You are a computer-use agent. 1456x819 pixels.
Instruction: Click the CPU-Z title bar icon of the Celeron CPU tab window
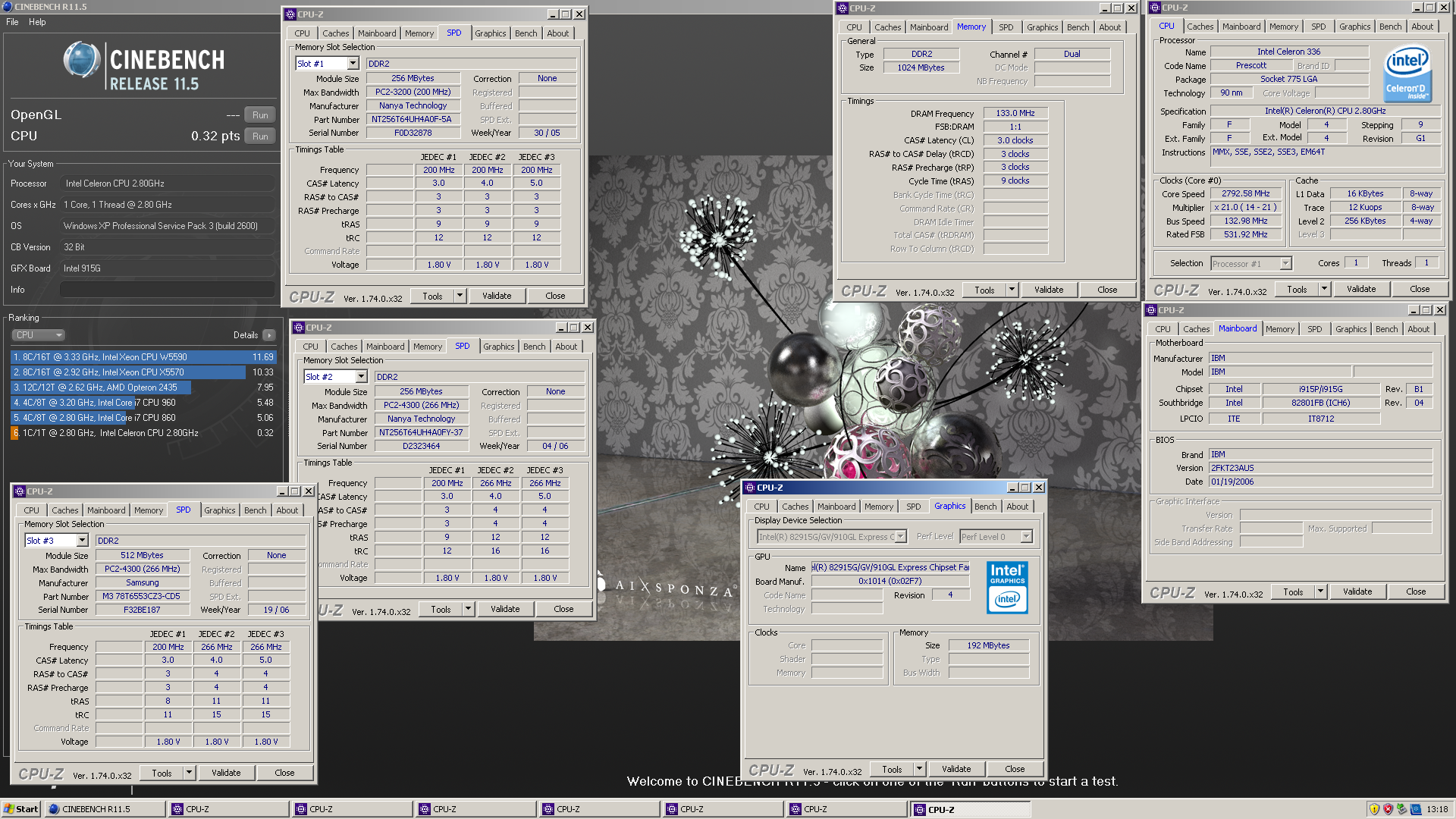[x=1155, y=8]
